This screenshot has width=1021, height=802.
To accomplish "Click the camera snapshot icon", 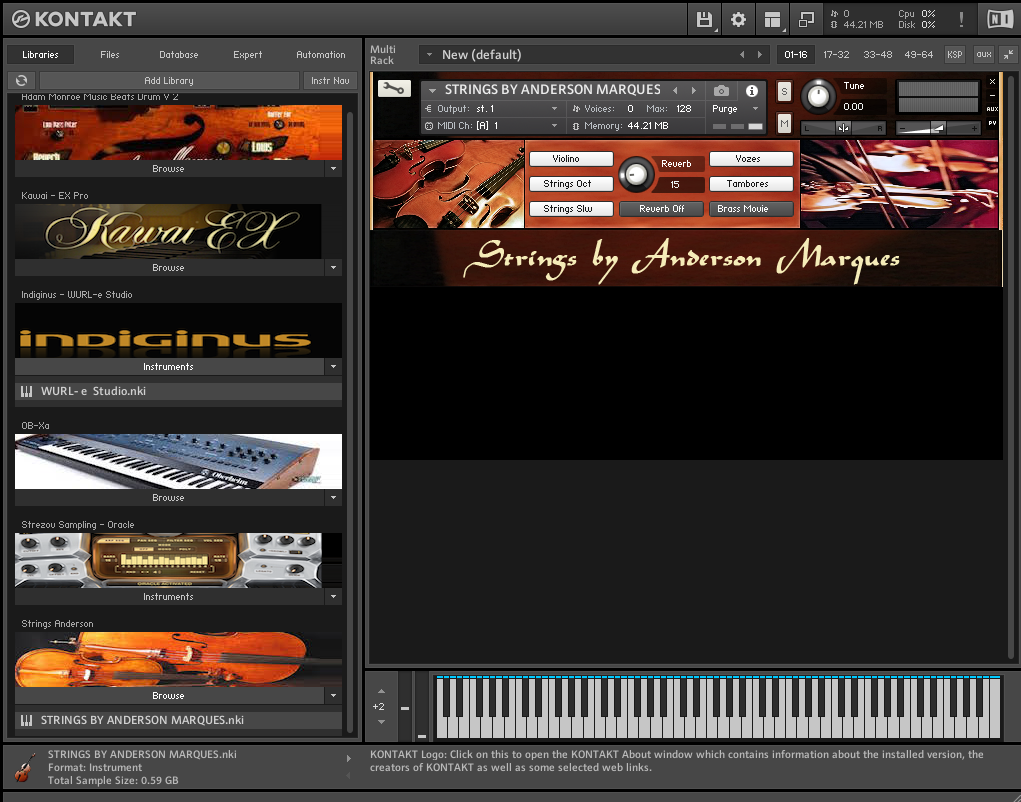I will (721, 90).
